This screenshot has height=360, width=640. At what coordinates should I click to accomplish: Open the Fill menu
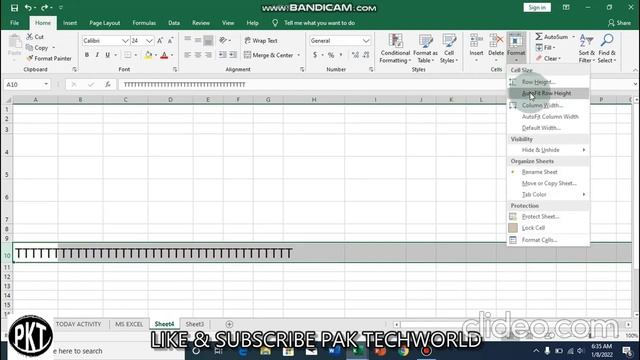[545, 48]
